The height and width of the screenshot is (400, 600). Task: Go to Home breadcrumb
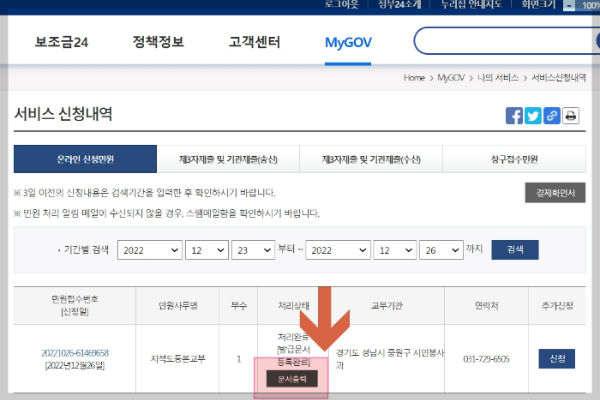[414, 78]
